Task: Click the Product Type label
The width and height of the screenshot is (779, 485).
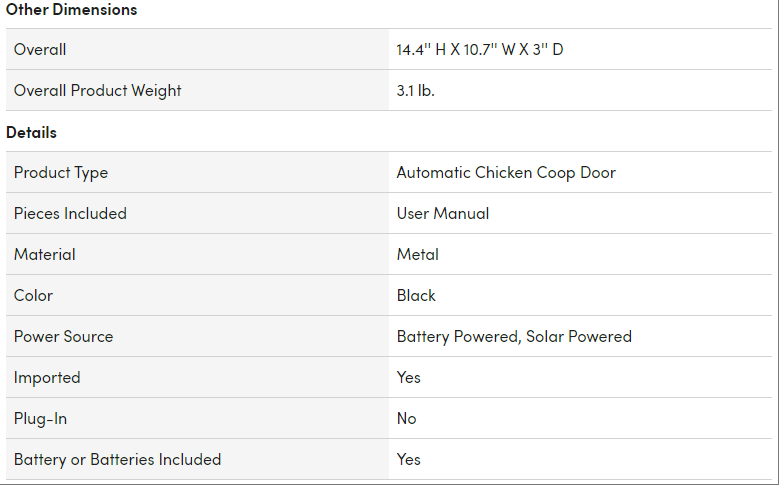Action: click(x=61, y=172)
